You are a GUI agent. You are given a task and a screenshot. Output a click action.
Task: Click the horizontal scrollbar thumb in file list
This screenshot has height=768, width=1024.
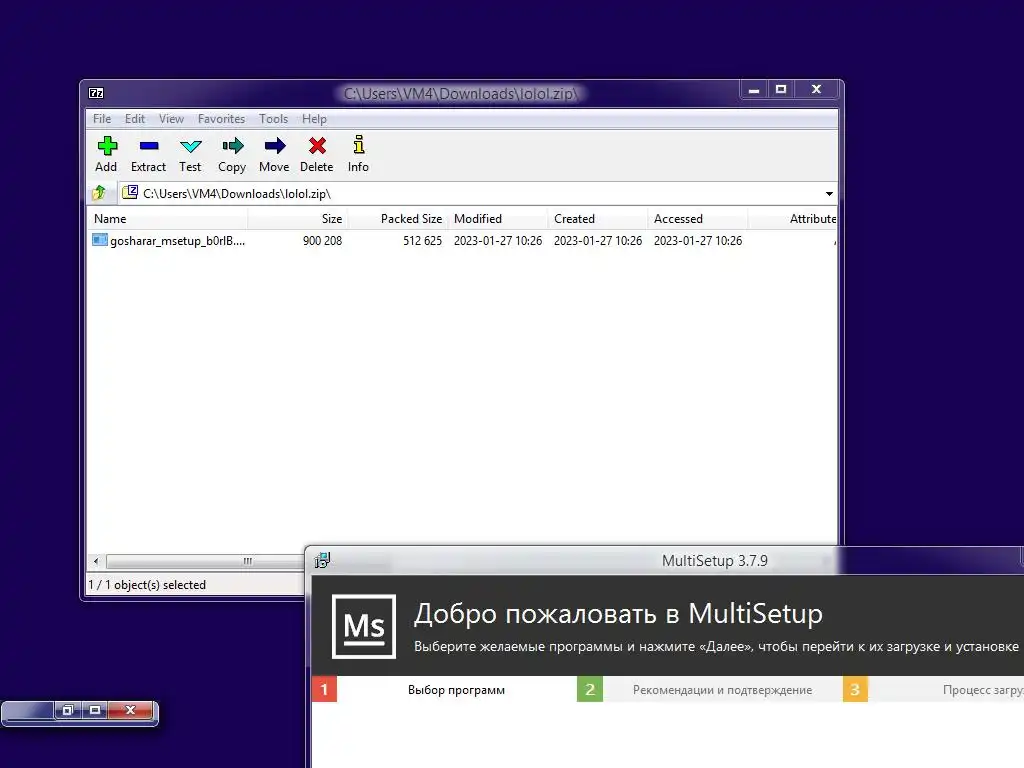coord(205,561)
